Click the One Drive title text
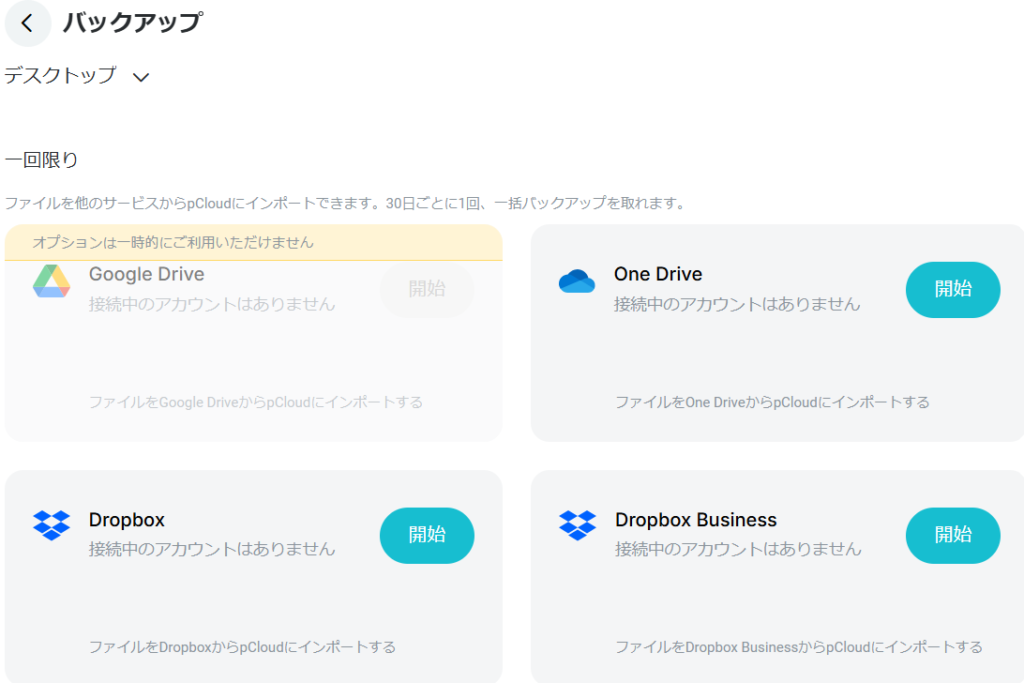 coord(658,274)
